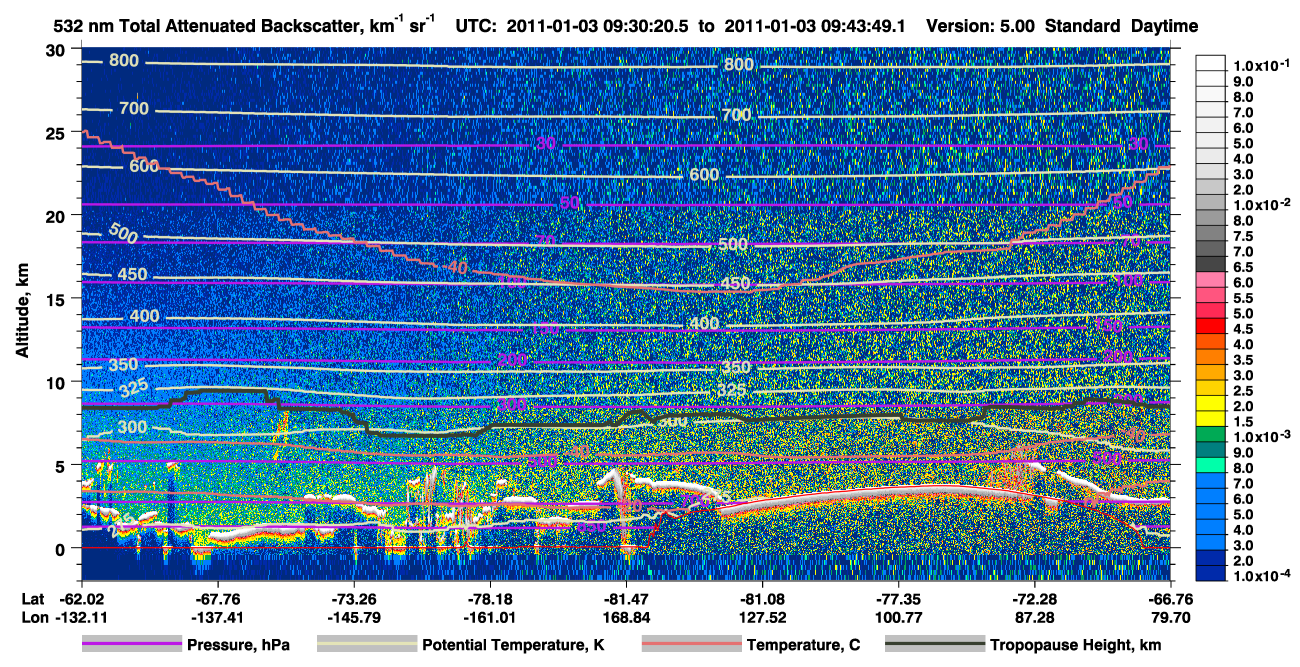1300x667 pixels.
Task: Click the pink colorbar swatch beside 5.5
Action: point(1211,295)
